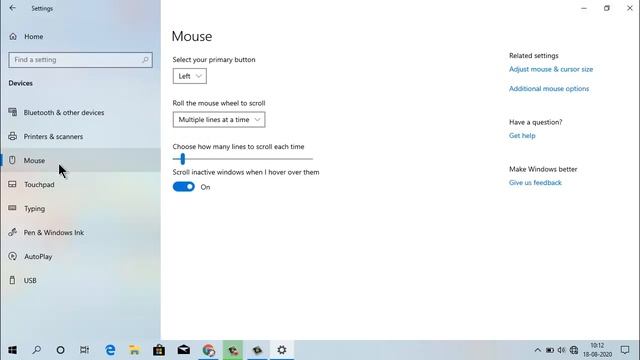Click the network globe tray icon
640x360 pixels.
tap(574, 350)
